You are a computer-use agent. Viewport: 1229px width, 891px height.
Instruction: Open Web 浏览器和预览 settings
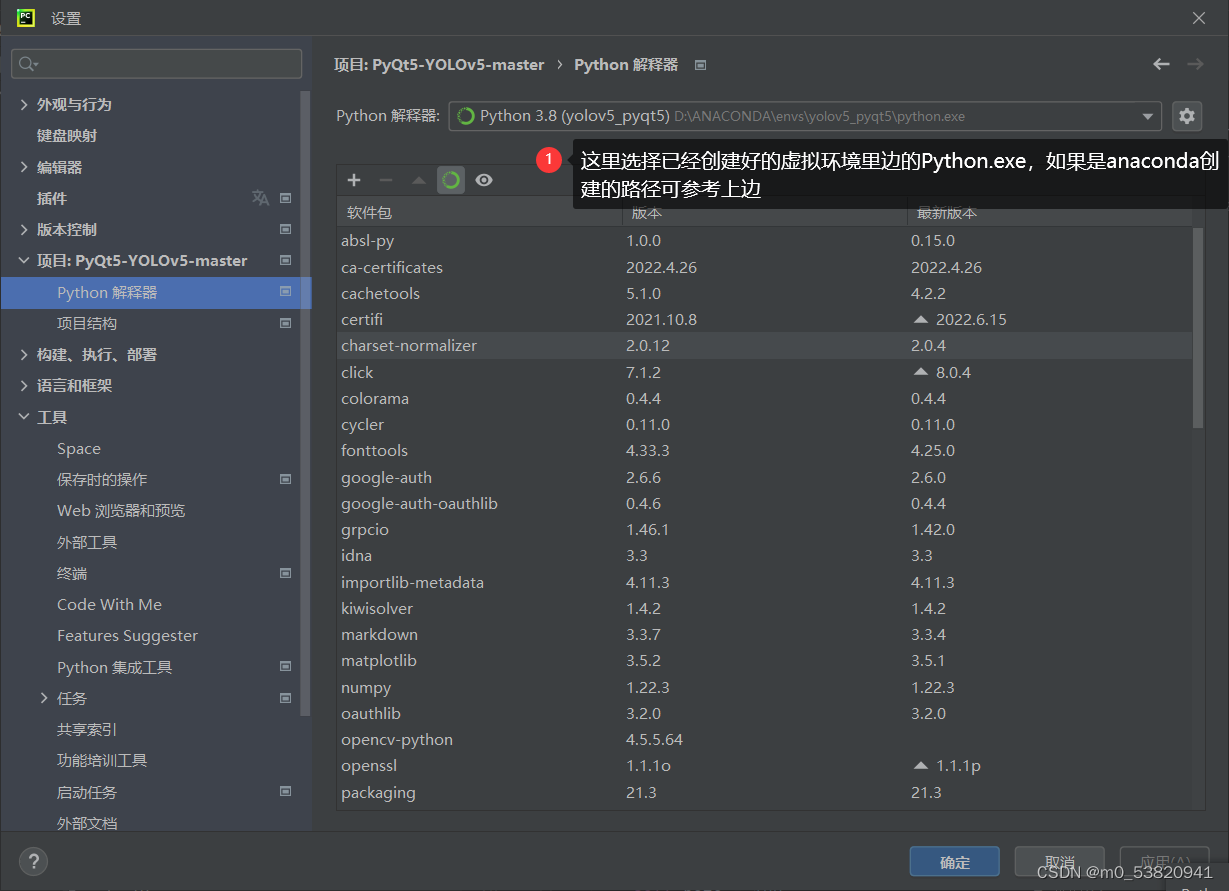click(x=121, y=510)
